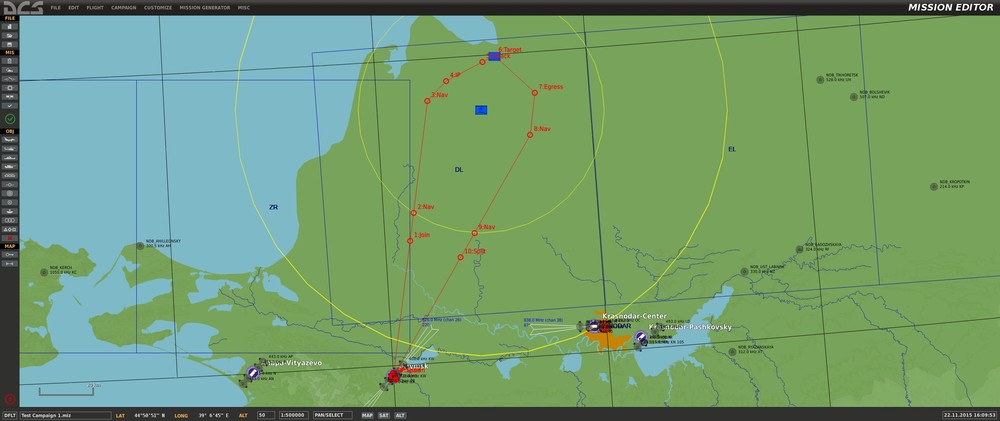This screenshot has width=1000, height=421.
Task: Select the crosshair circle icon in OBJ
Action: tap(10, 202)
